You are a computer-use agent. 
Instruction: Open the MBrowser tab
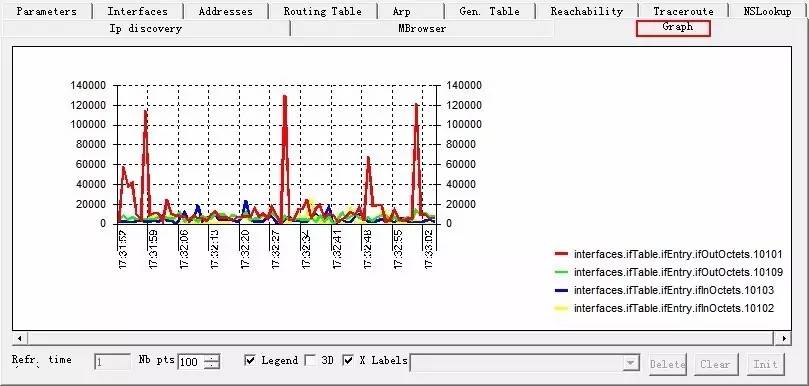(422, 29)
